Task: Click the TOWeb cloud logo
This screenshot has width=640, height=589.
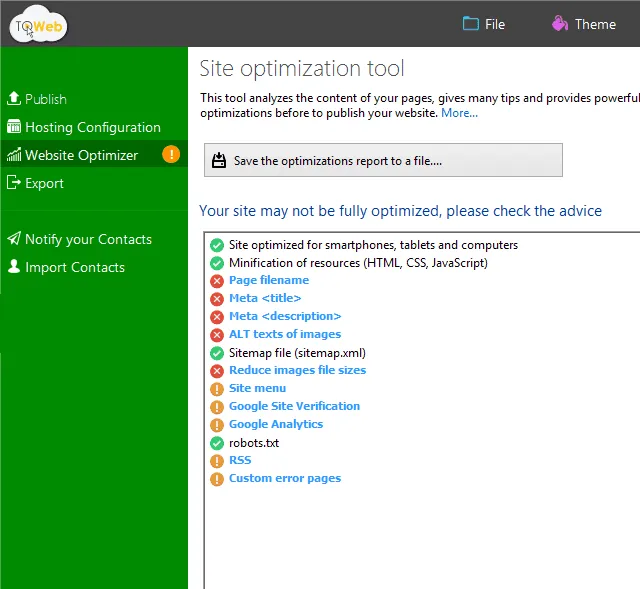Action: 38,25
